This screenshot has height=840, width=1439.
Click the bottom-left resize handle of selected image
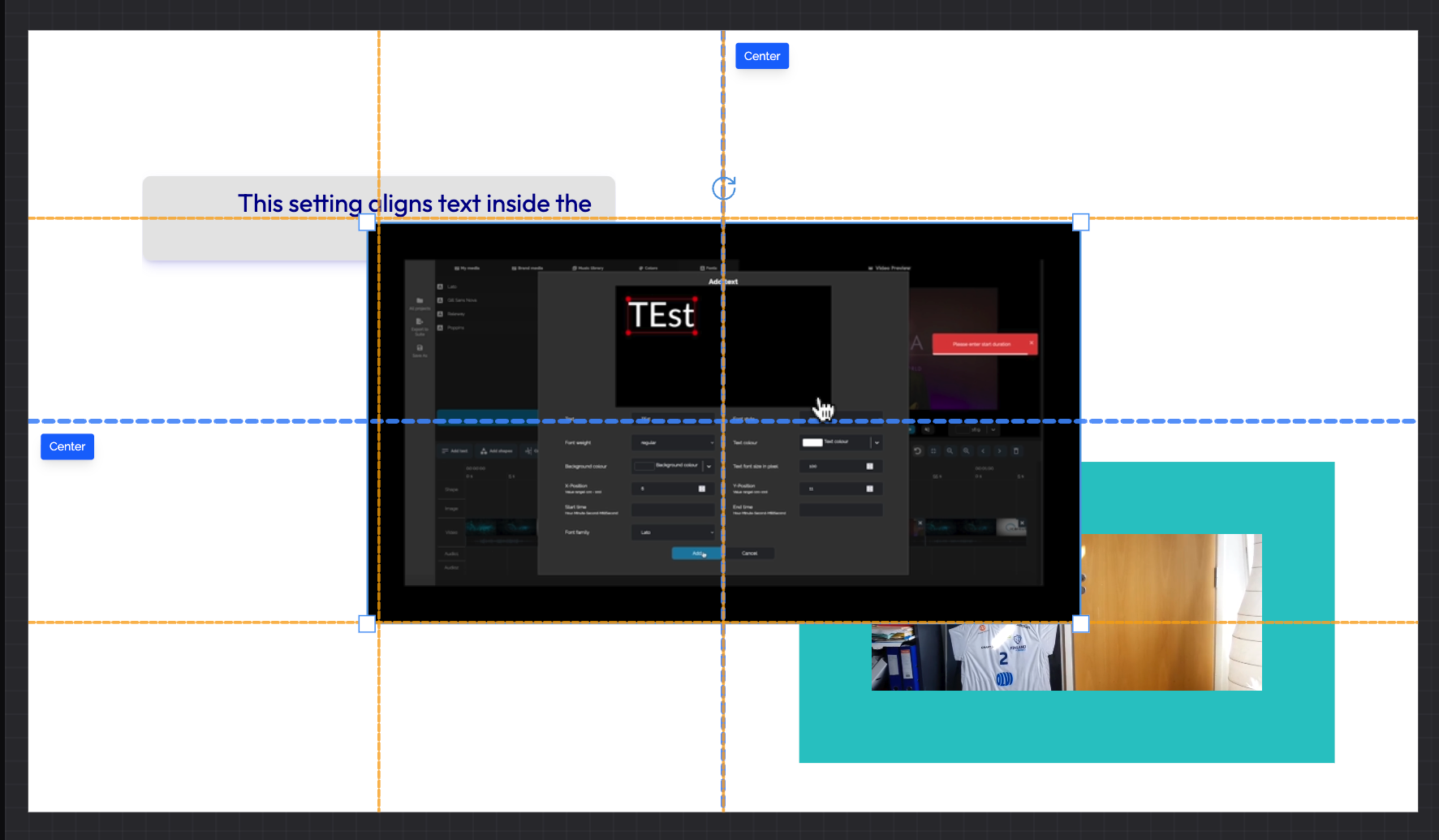click(367, 623)
